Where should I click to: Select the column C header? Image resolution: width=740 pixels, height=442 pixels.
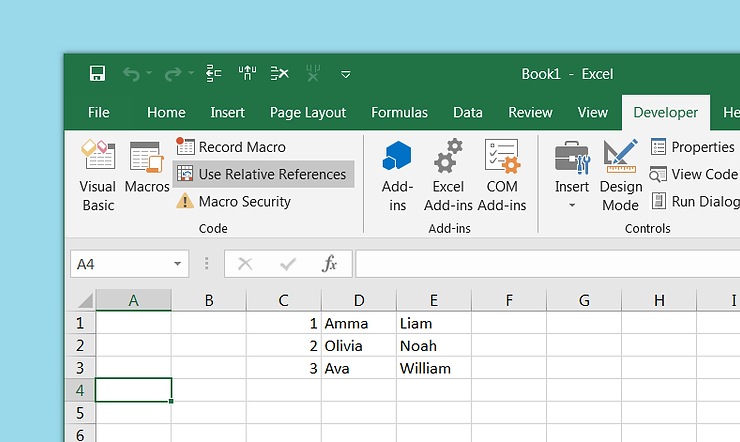[284, 300]
